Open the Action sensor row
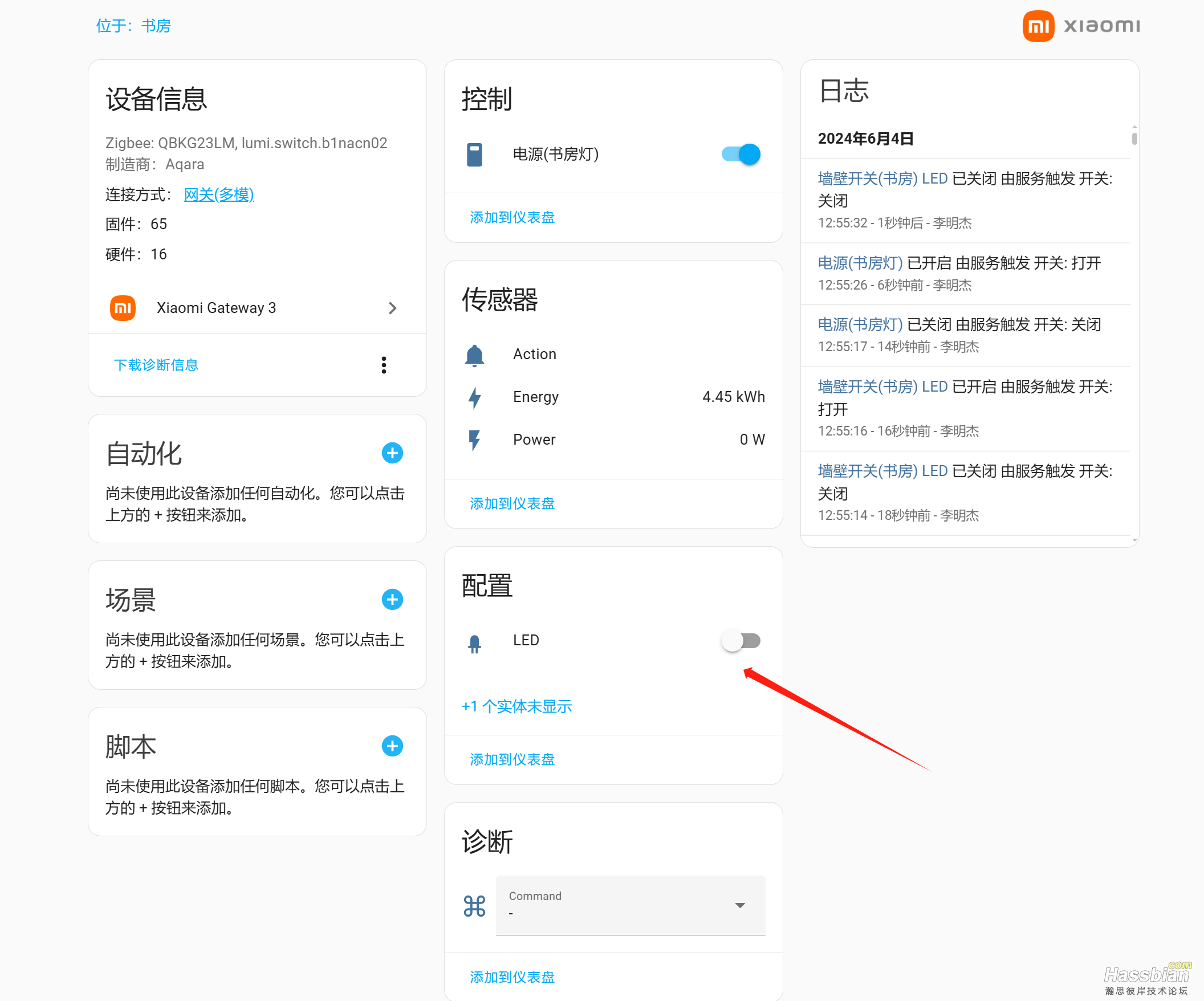Viewport: 1204px width, 1001px height. coord(613,355)
